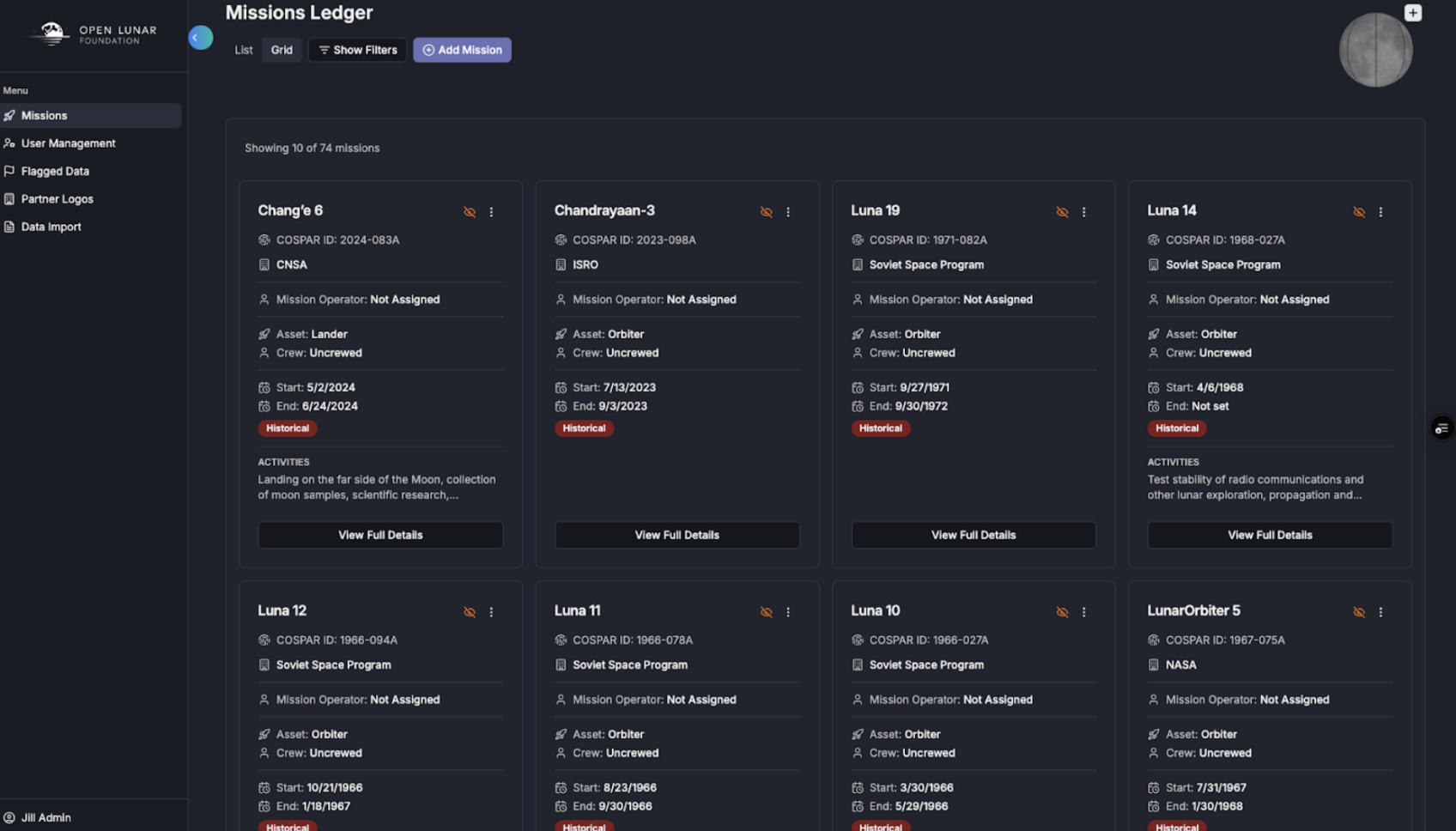Open the three-dot menu for Luna 19
The image size is (1456, 831).
pos(1083,212)
